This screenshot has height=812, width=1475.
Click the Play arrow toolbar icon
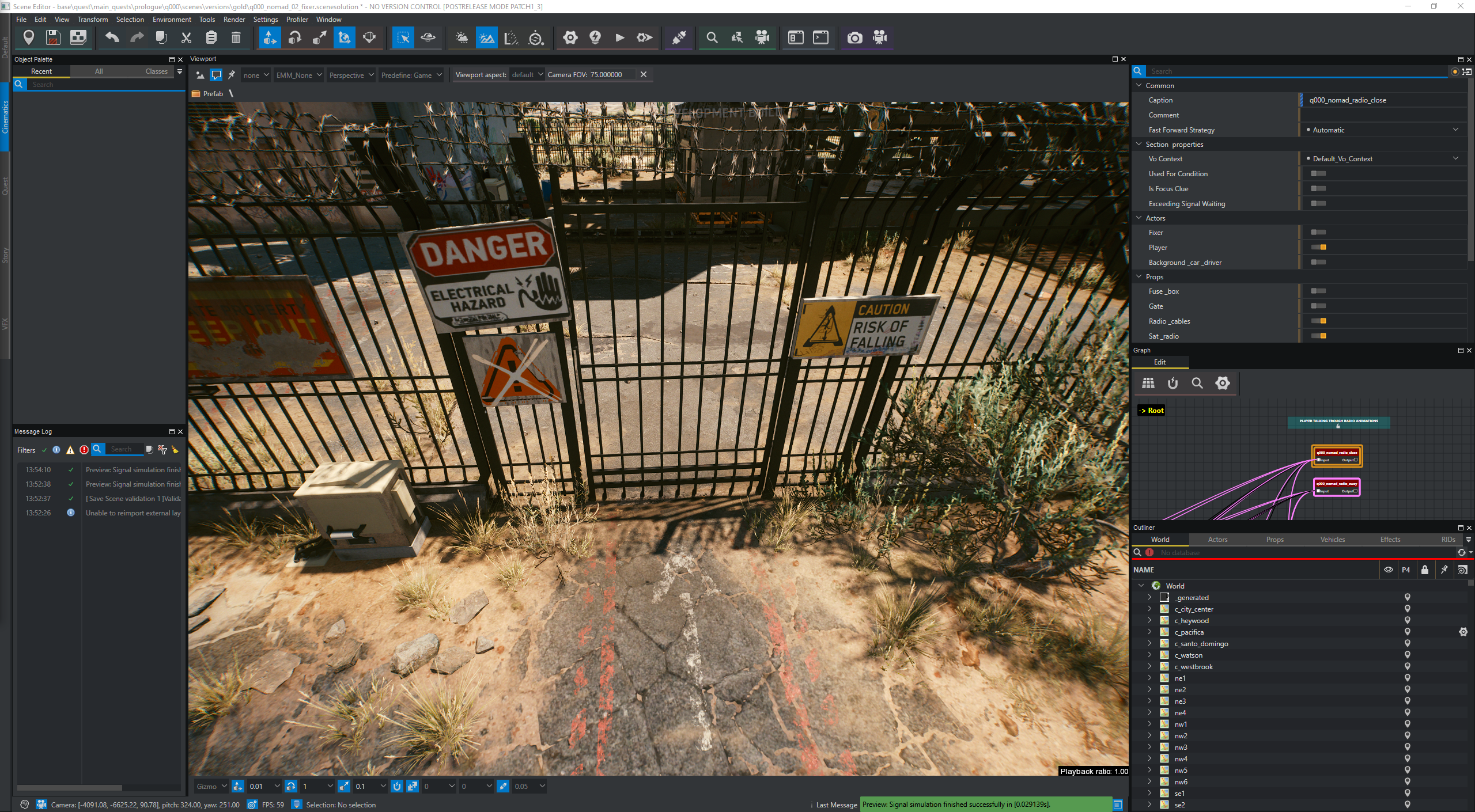620,38
